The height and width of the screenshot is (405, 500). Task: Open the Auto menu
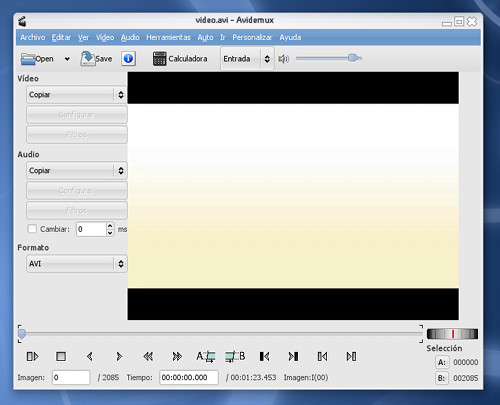[205, 37]
